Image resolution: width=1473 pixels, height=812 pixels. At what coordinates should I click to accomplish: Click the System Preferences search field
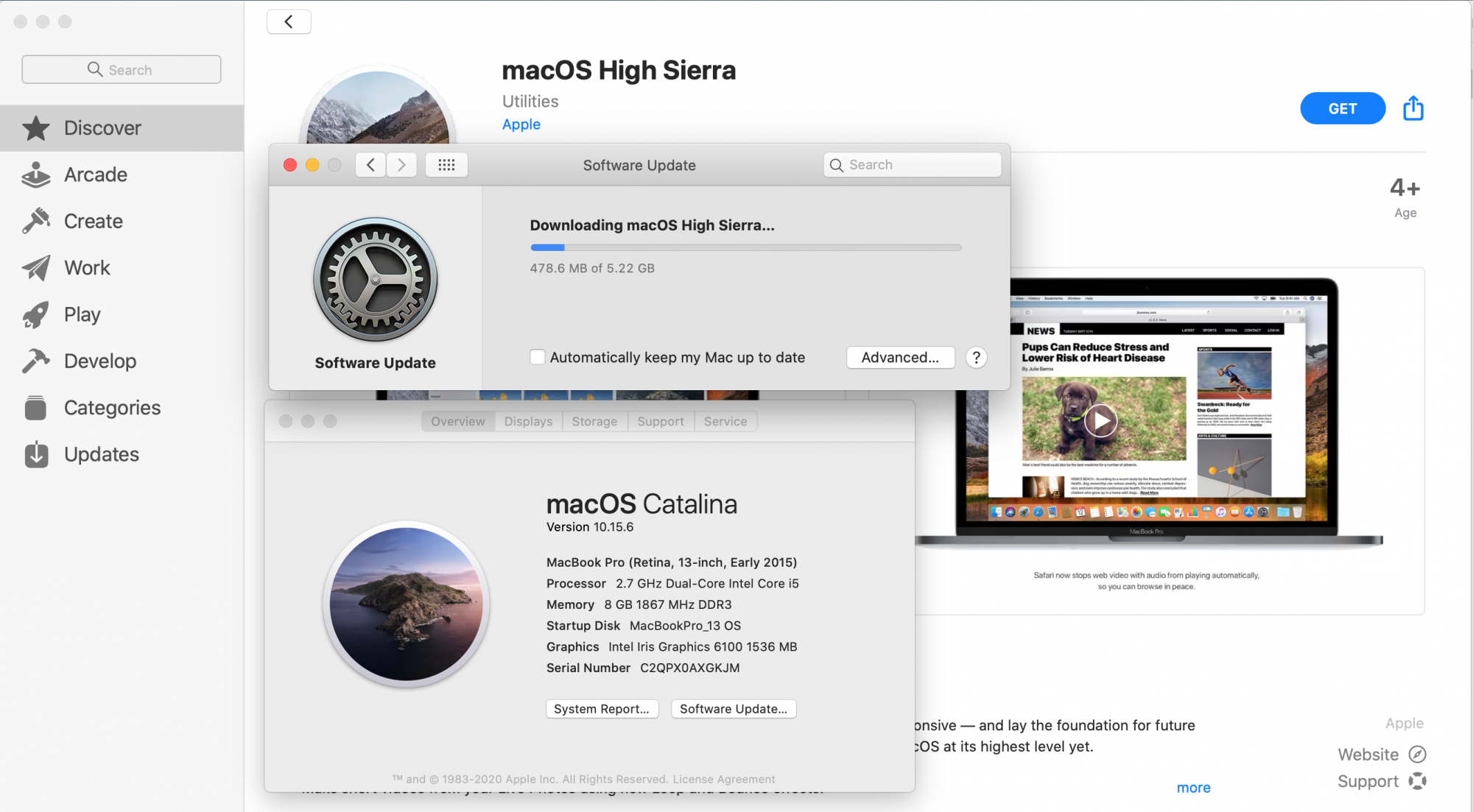[913, 165]
